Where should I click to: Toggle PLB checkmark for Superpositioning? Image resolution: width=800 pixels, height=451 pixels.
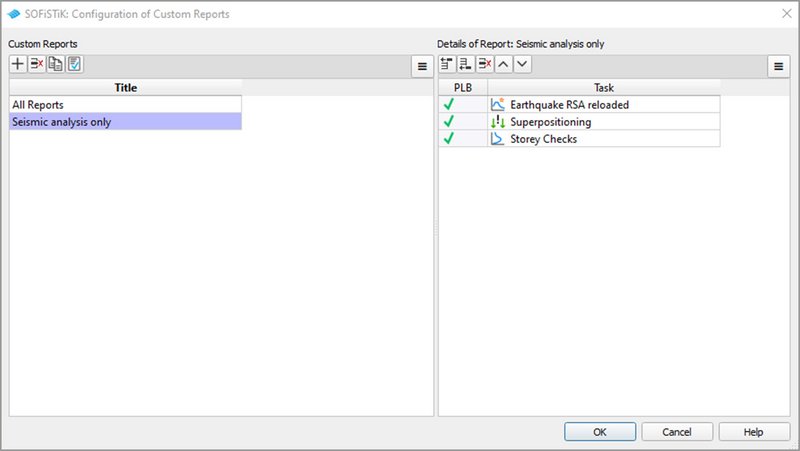point(448,121)
